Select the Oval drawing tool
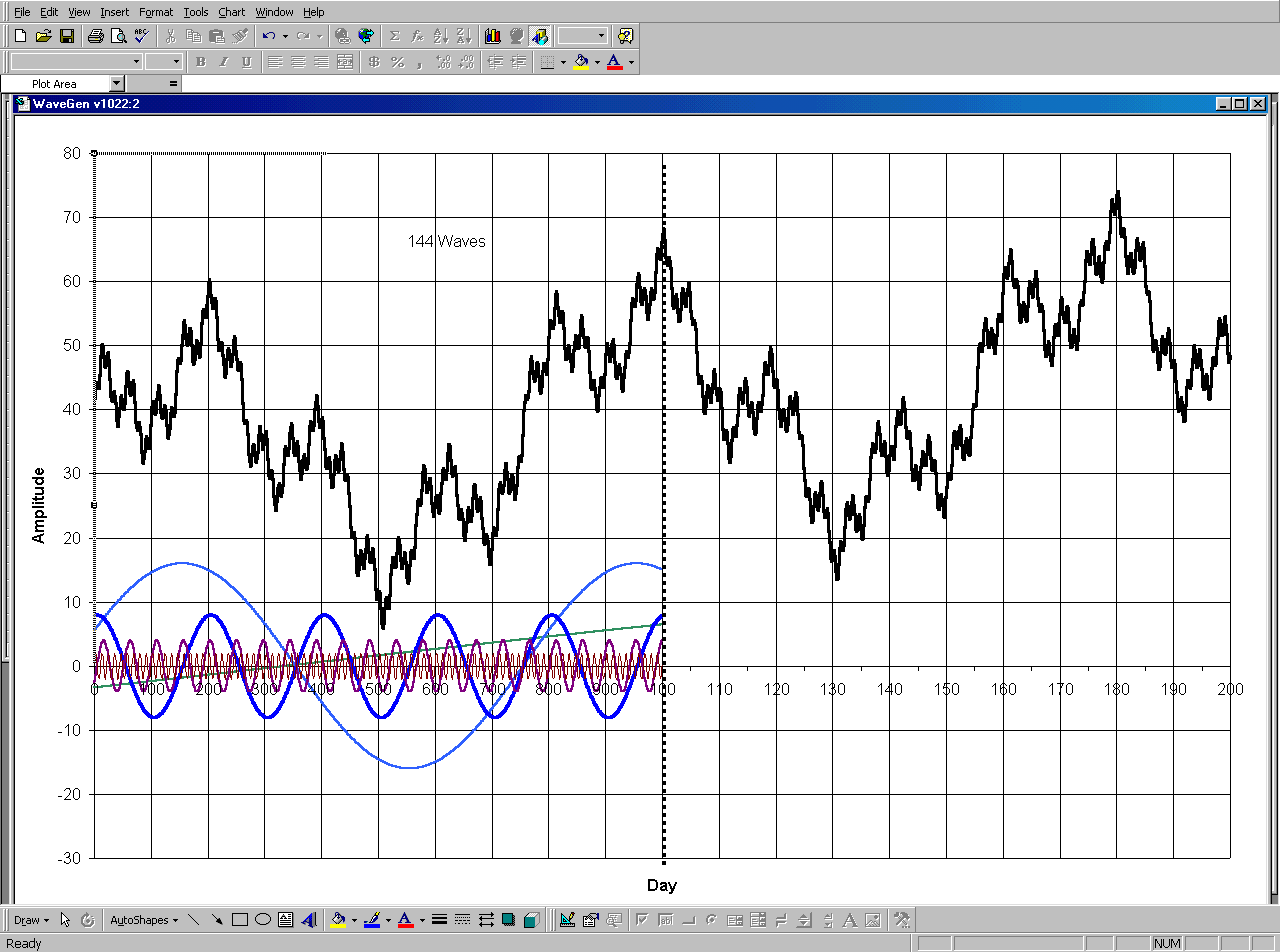Viewport: 1280px width, 952px height. [x=263, y=920]
